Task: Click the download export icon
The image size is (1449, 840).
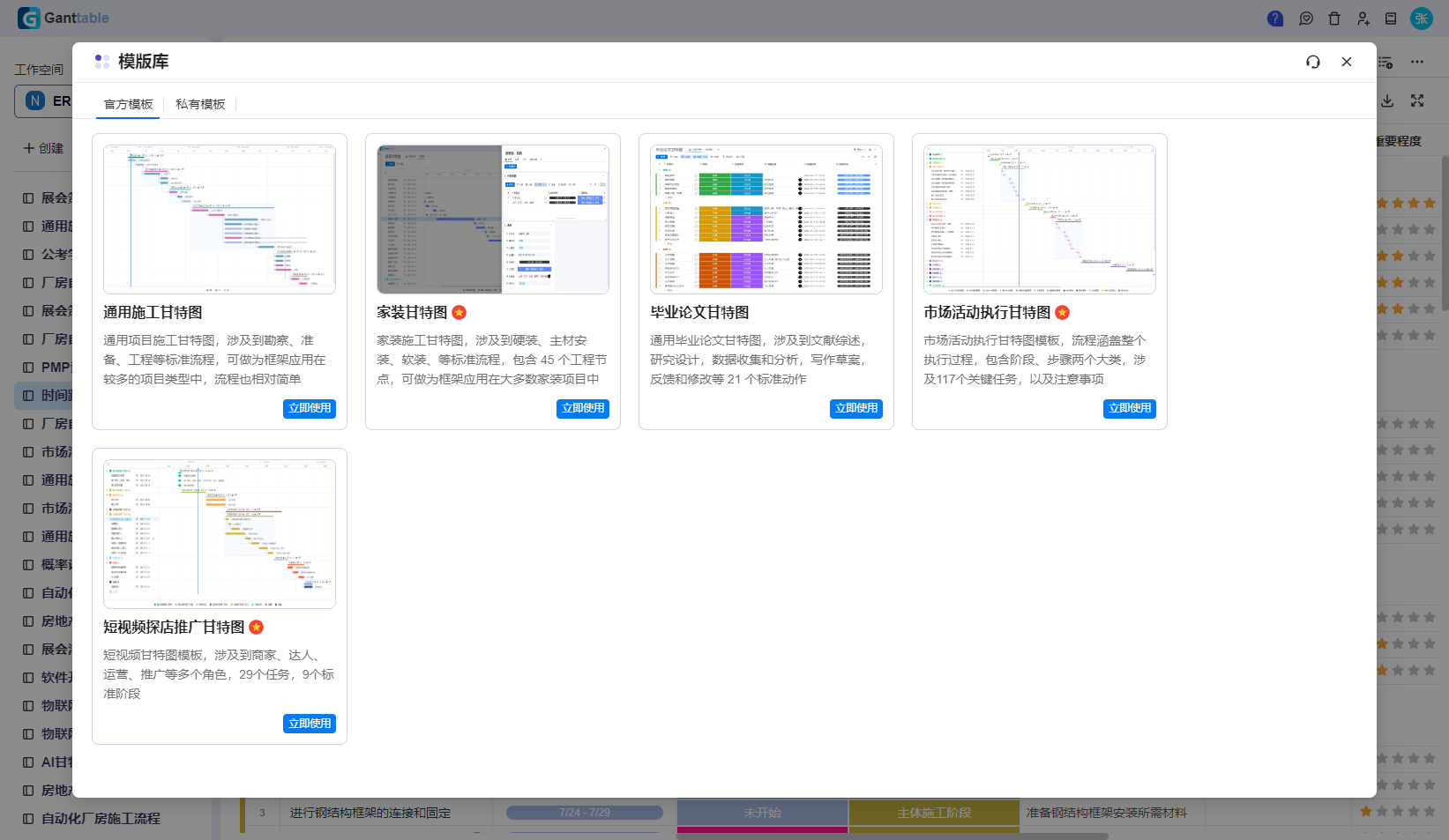Action: (1387, 101)
